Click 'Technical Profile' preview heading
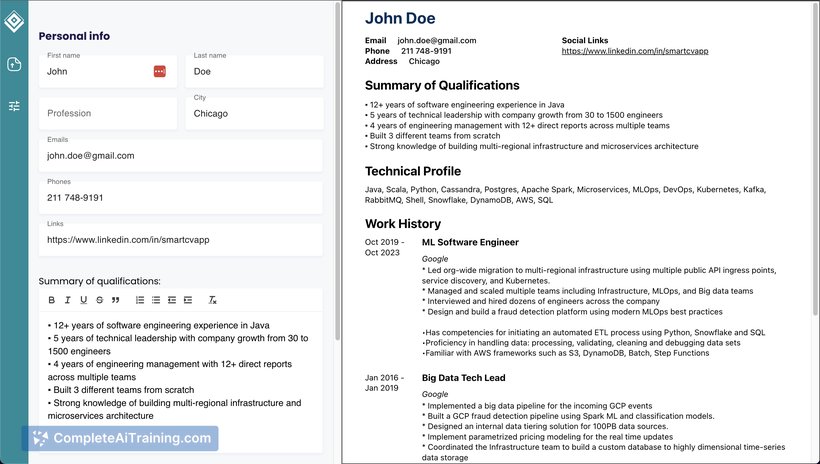Image resolution: width=820 pixels, height=464 pixels. (413, 171)
